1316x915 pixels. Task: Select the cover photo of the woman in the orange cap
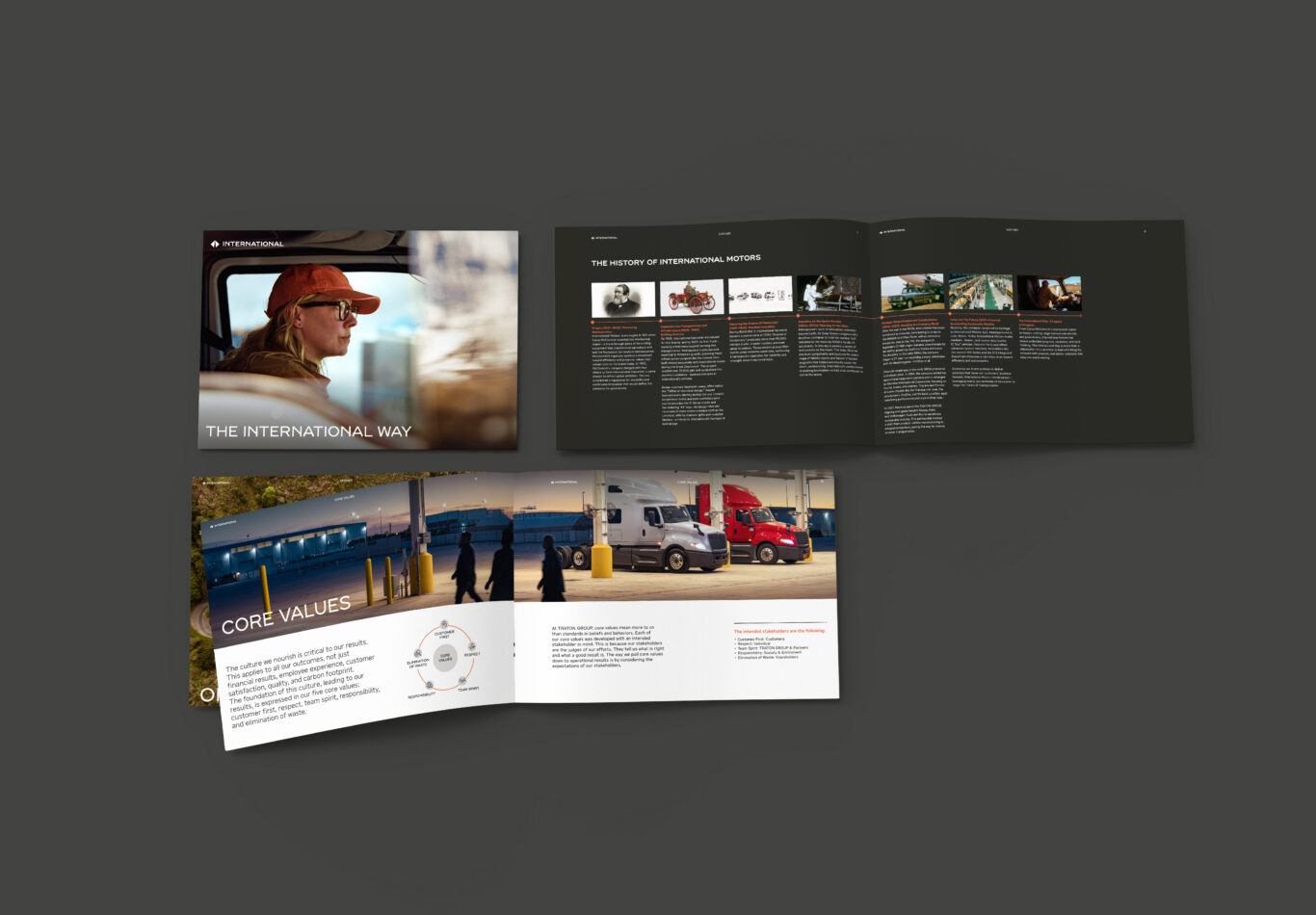pos(358,339)
